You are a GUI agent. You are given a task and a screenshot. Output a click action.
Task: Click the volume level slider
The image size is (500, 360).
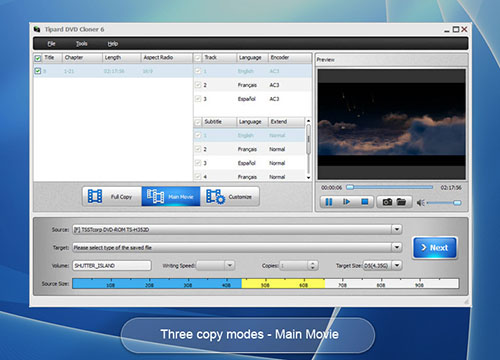point(444,203)
